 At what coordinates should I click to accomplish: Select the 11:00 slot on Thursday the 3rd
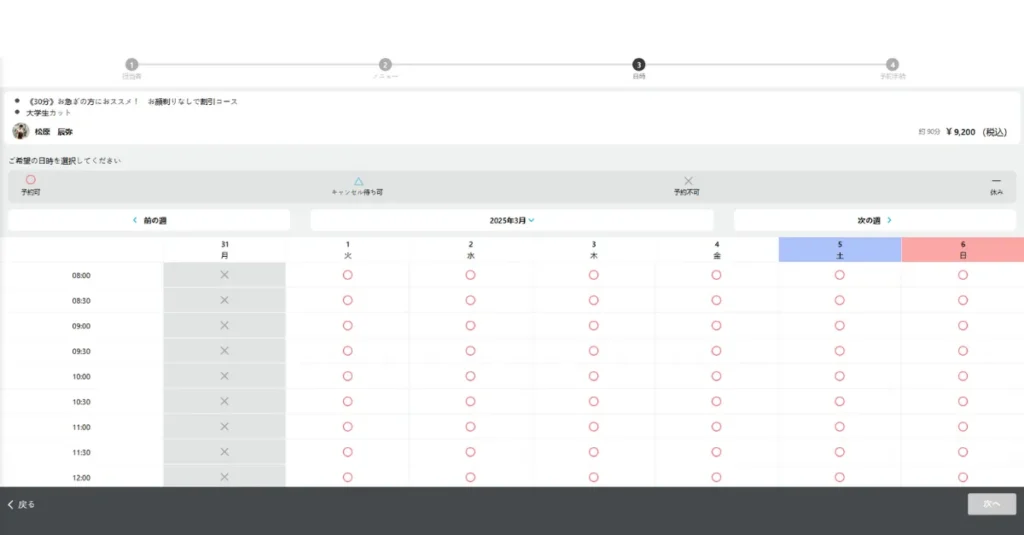click(593, 427)
